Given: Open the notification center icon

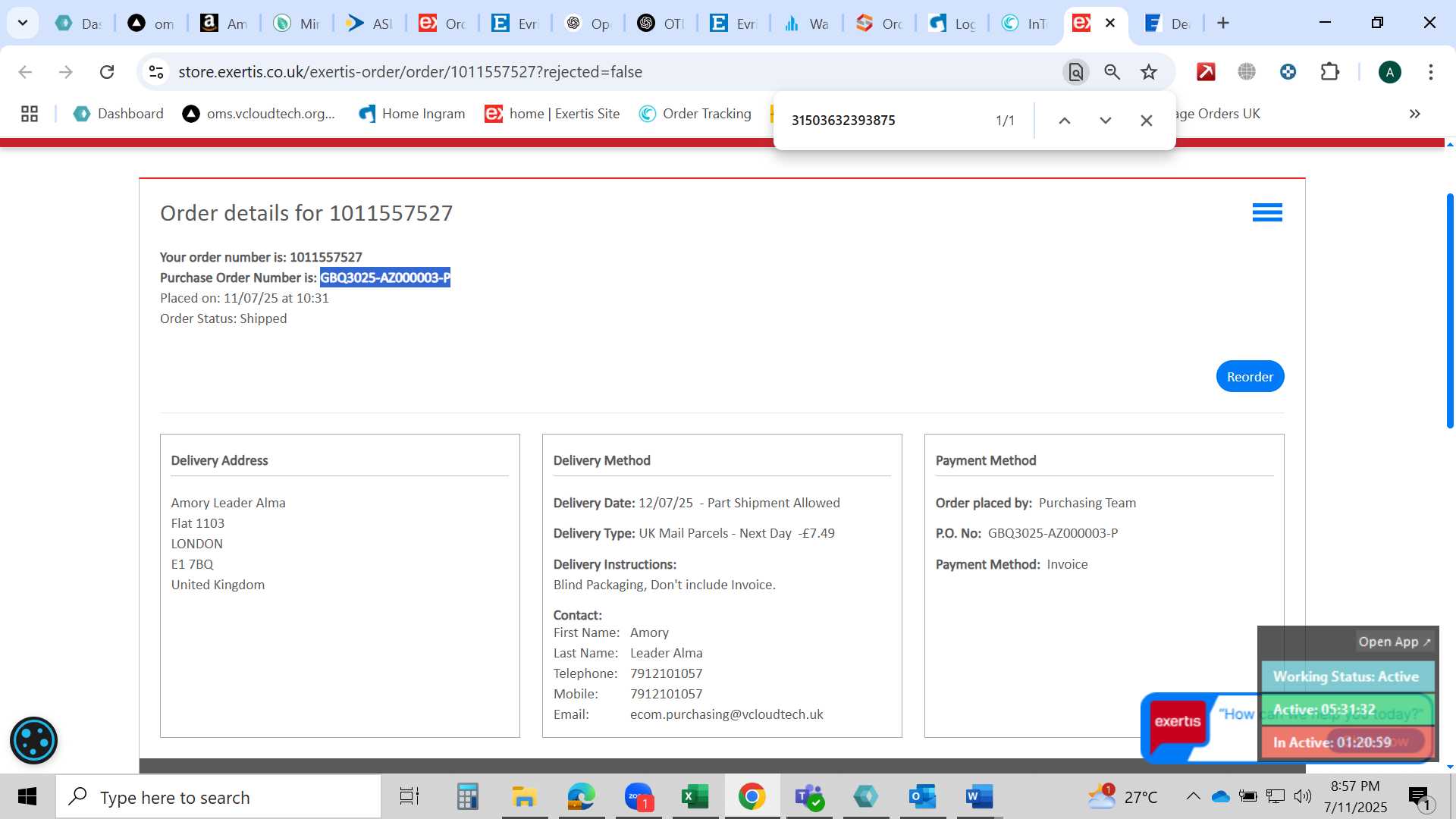Looking at the screenshot, I should point(1420,797).
